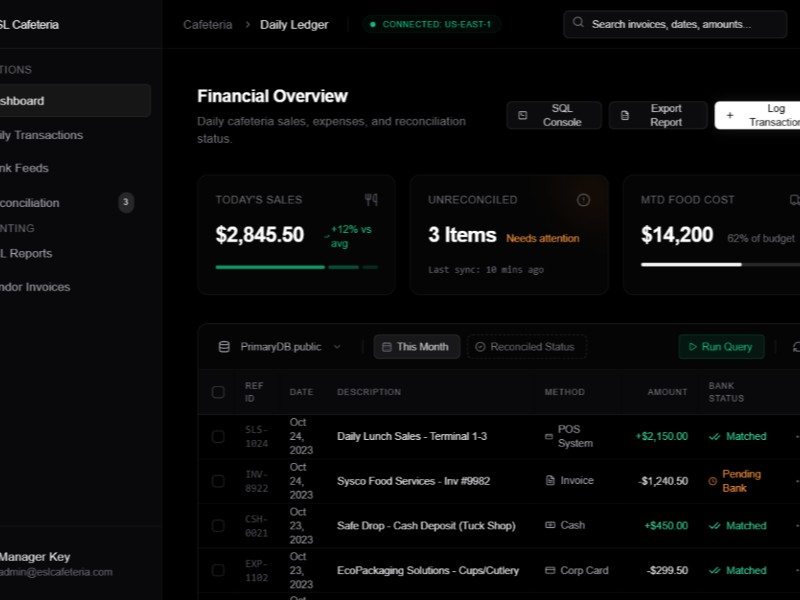Viewport: 800px width, 600px height.
Task: Select the Sysco Food Services row checkbox
Action: [x=218, y=481]
